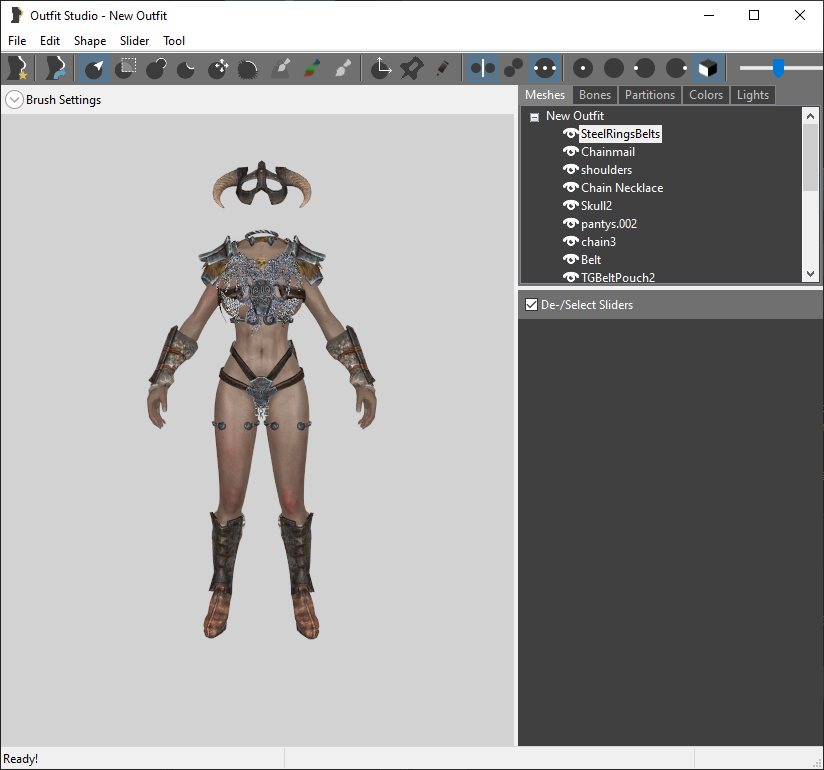
Task: Select the shoulders mesh entry
Action: [606, 170]
